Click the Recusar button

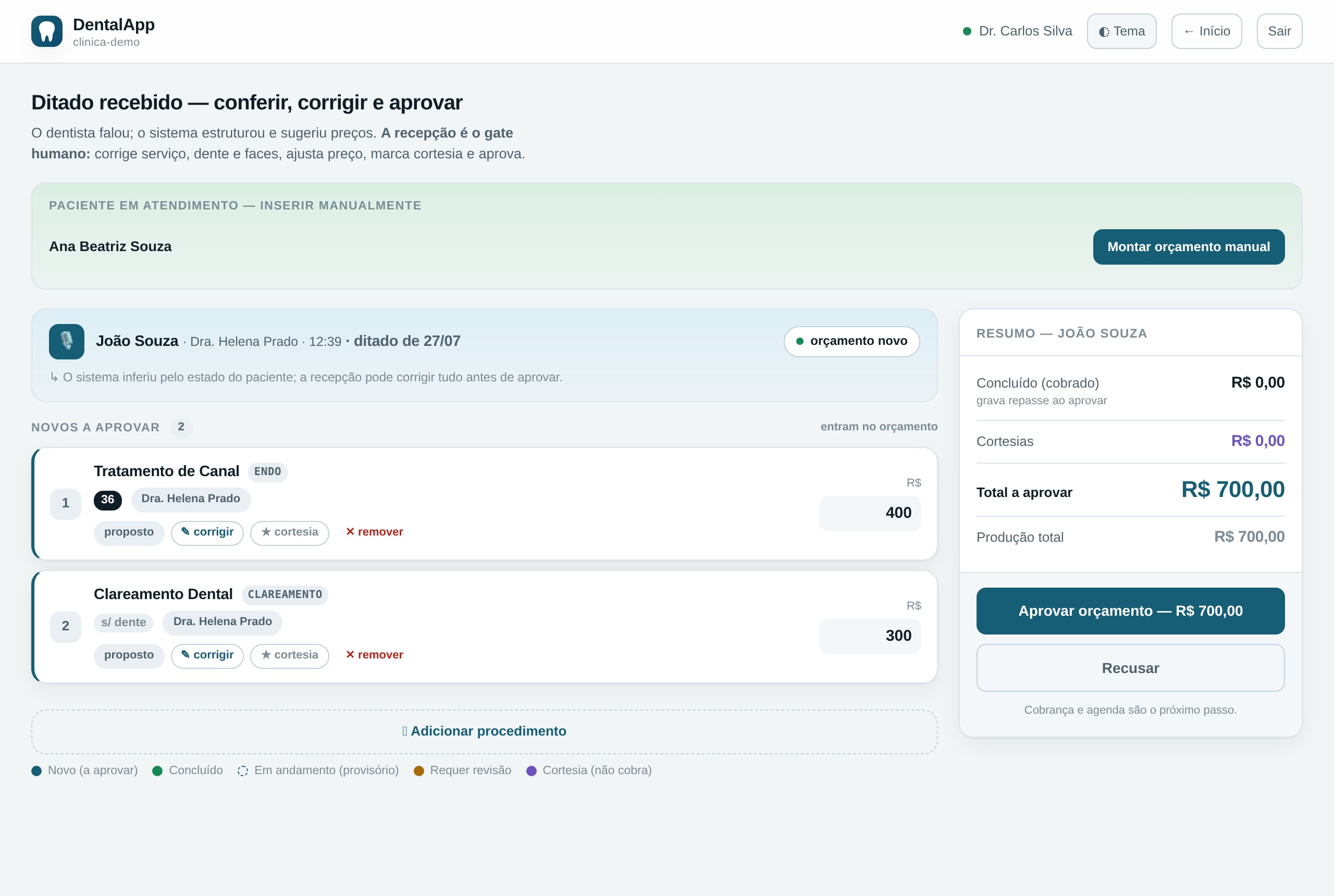(1131, 668)
